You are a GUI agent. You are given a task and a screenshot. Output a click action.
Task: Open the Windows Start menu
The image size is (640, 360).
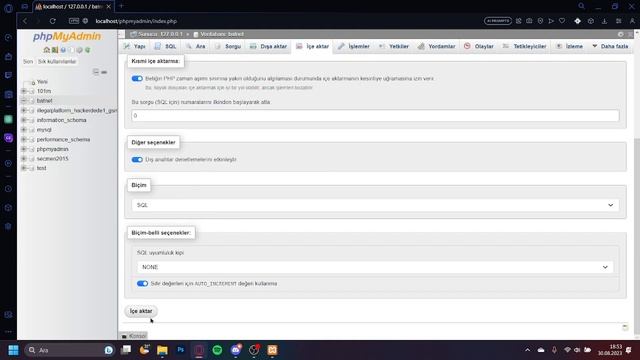(x=13, y=350)
